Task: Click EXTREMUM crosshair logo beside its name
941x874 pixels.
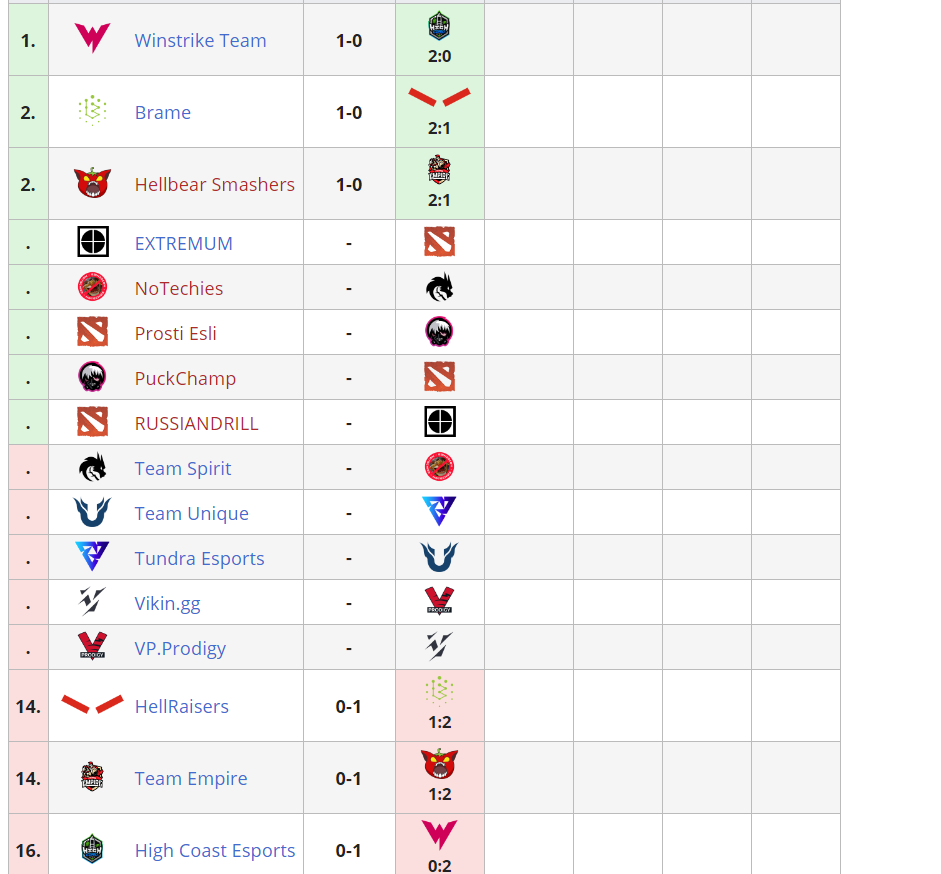Action: coord(92,243)
